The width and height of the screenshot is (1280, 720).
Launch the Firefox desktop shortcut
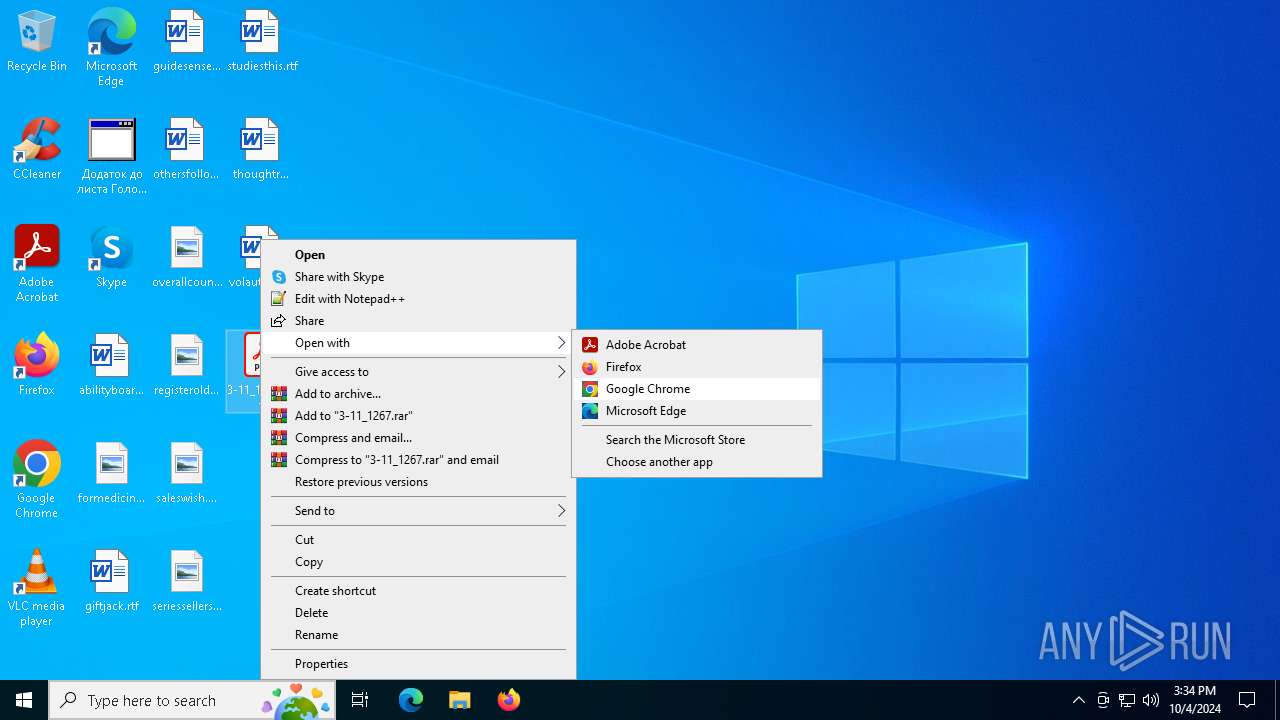[x=37, y=366]
